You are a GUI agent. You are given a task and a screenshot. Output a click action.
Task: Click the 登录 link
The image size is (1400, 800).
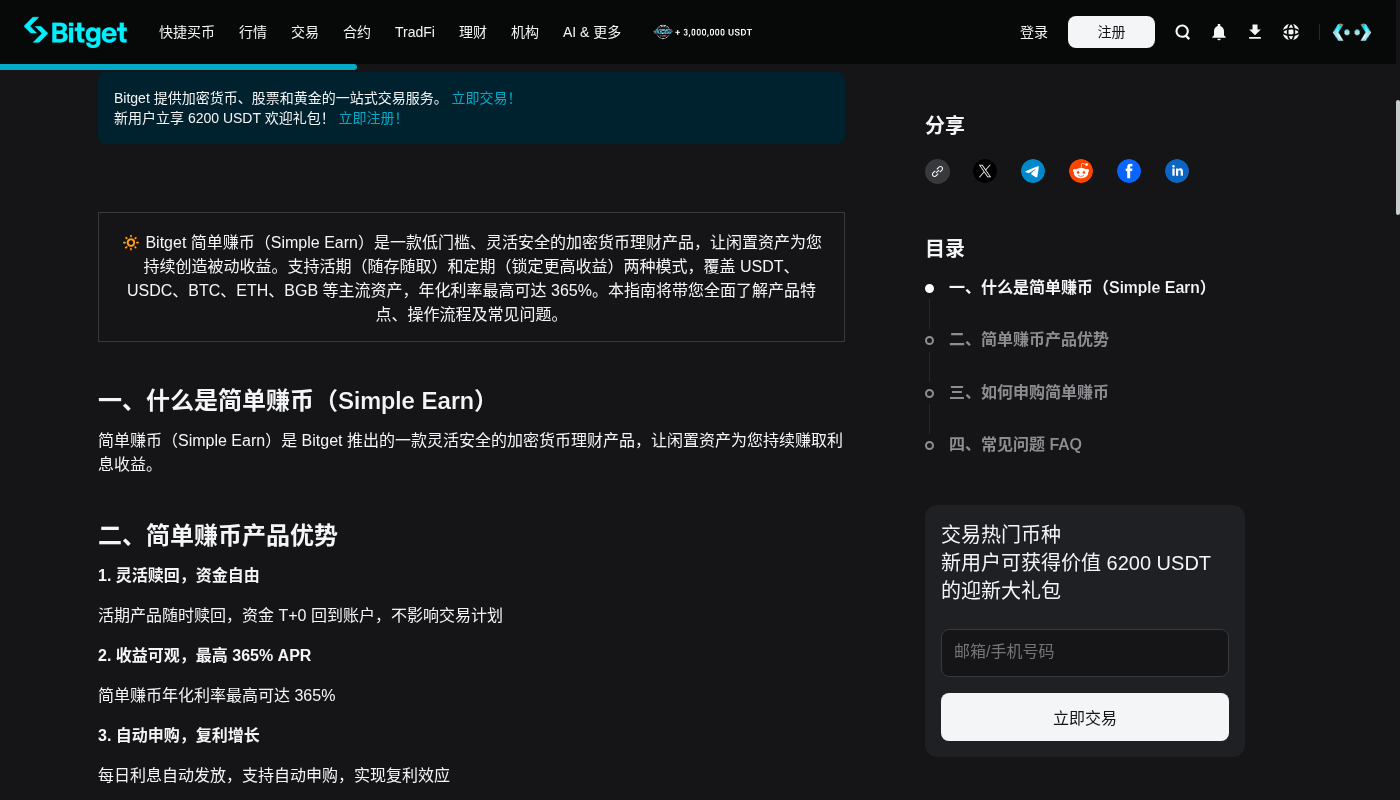tap(1034, 32)
